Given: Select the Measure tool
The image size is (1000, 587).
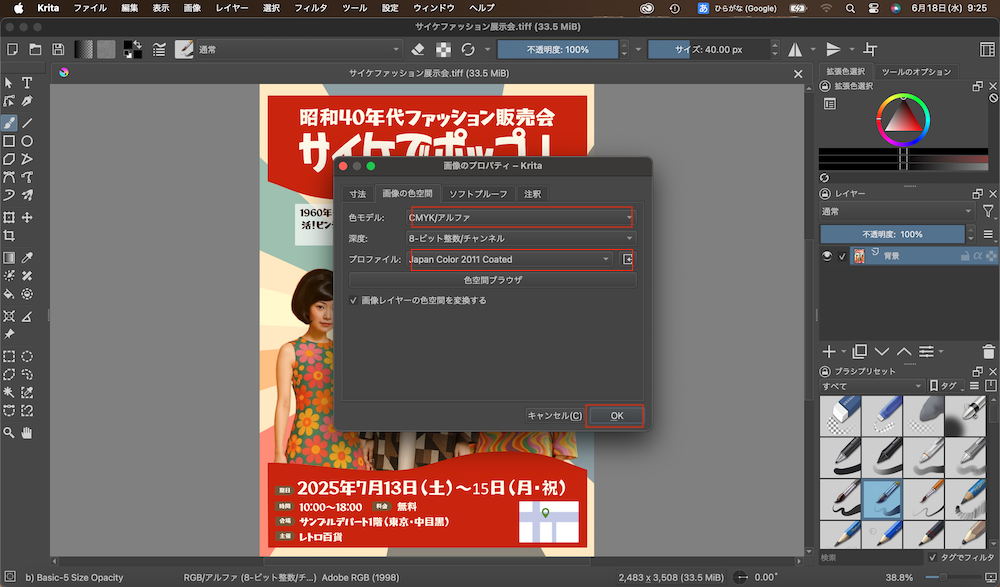Looking at the screenshot, I should click(x=27, y=316).
